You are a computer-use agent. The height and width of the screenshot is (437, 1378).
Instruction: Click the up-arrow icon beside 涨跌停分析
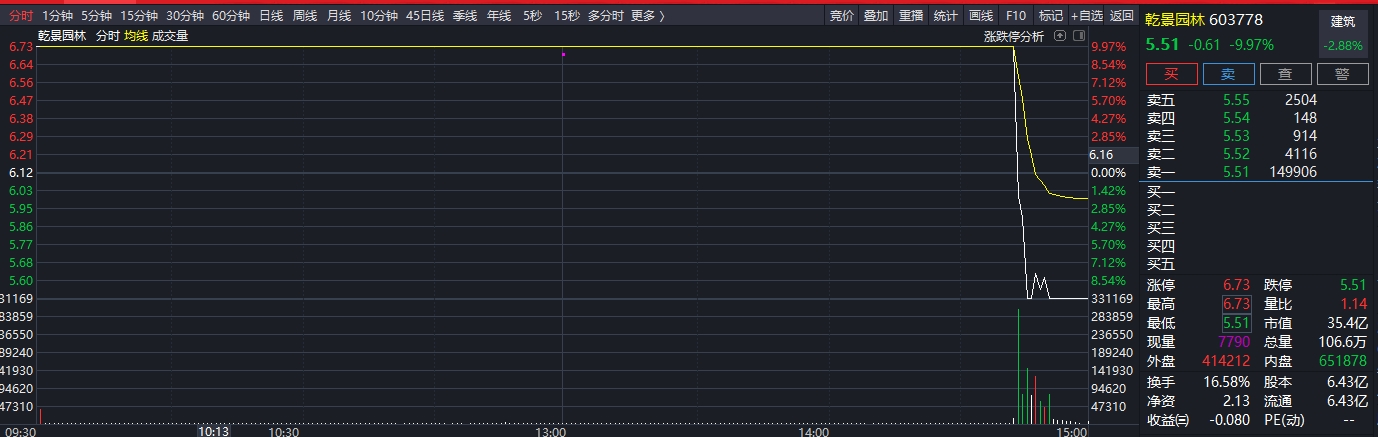click(1059, 36)
